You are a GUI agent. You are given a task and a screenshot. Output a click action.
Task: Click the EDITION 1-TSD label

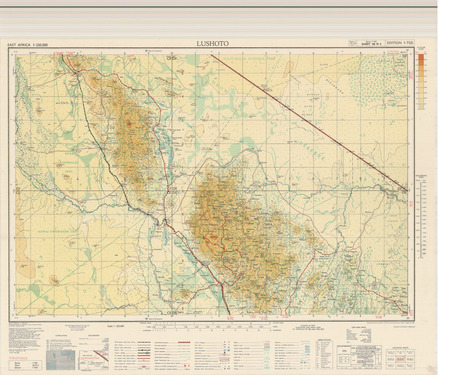[x=399, y=43]
